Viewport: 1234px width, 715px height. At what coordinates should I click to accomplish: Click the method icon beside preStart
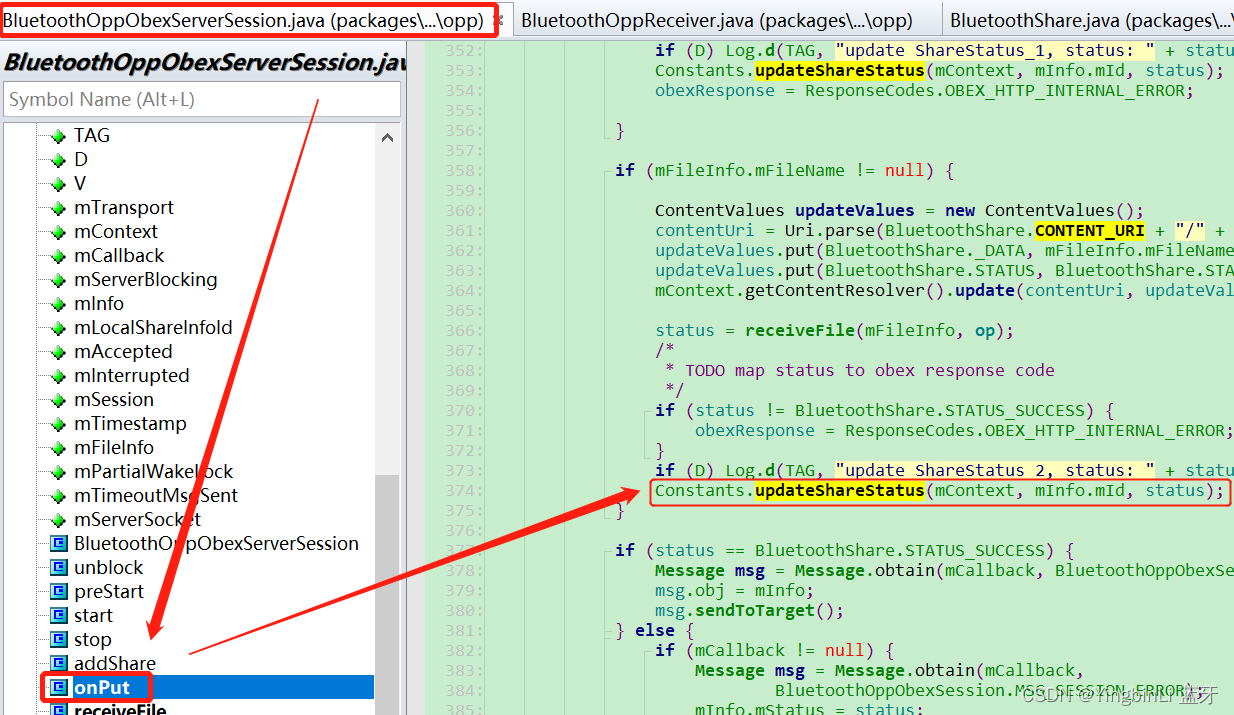[x=58, y=592]
